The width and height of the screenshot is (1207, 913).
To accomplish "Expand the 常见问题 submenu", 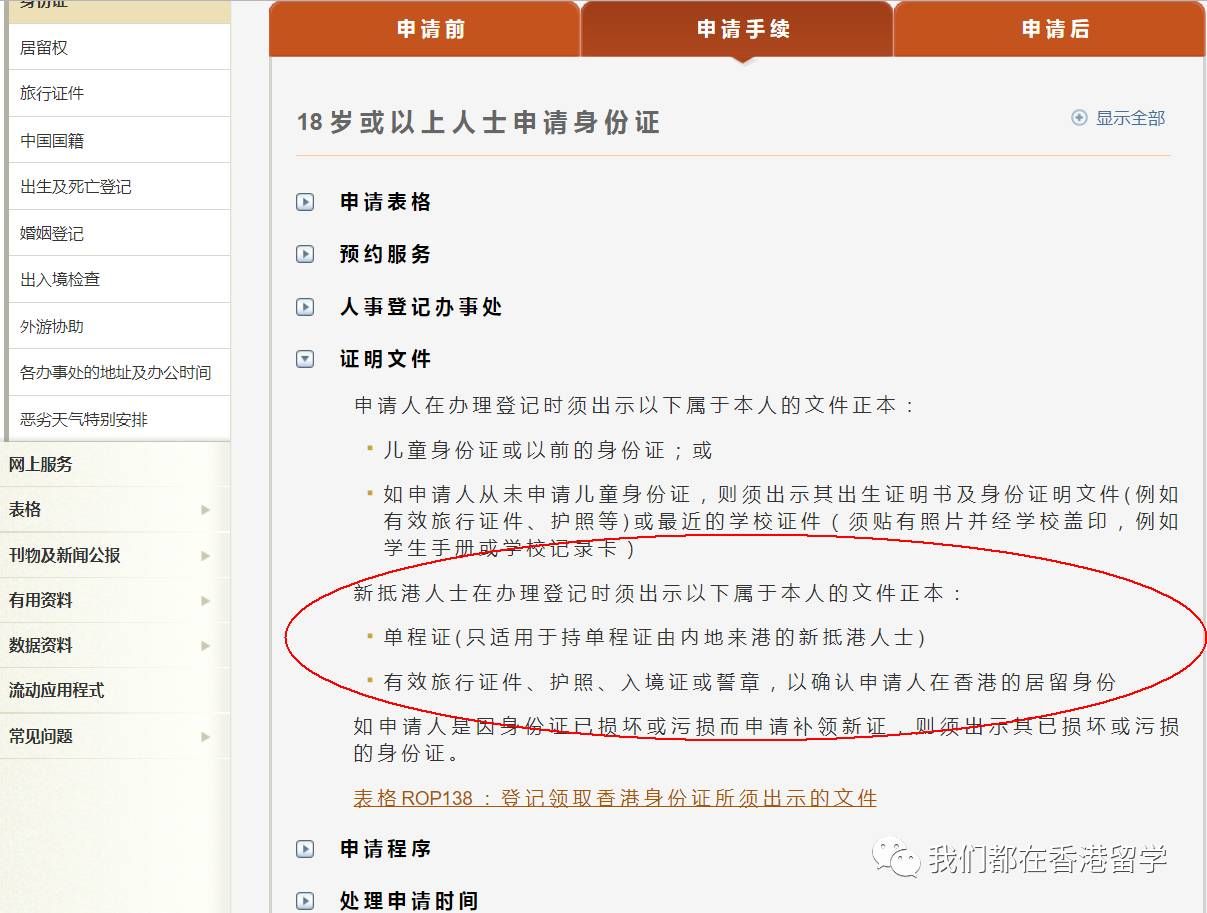I will (206, 736).
